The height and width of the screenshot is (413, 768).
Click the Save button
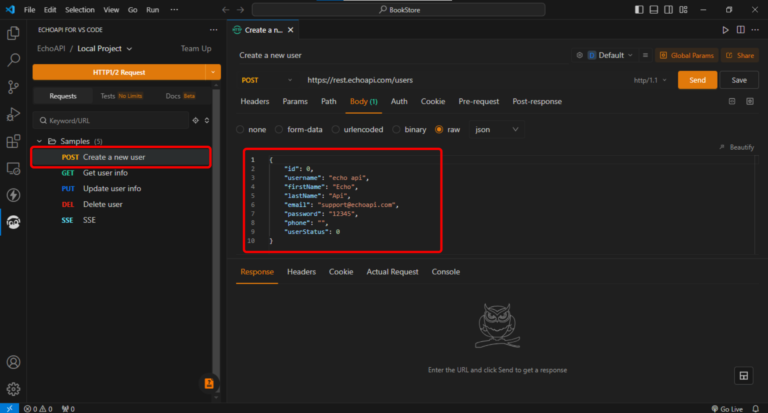[739, 80]
